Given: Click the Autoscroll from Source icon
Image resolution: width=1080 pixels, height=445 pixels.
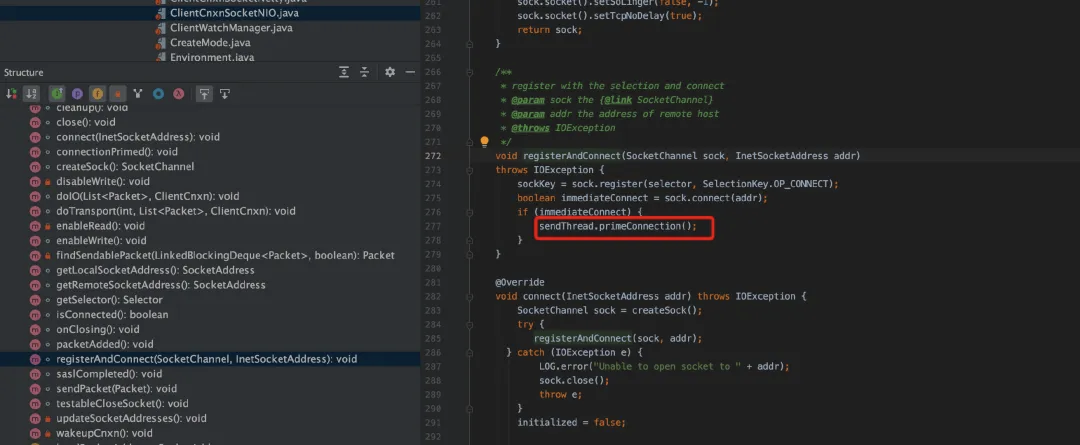Looking at the screenshot, I should click(x=225, y=94).
